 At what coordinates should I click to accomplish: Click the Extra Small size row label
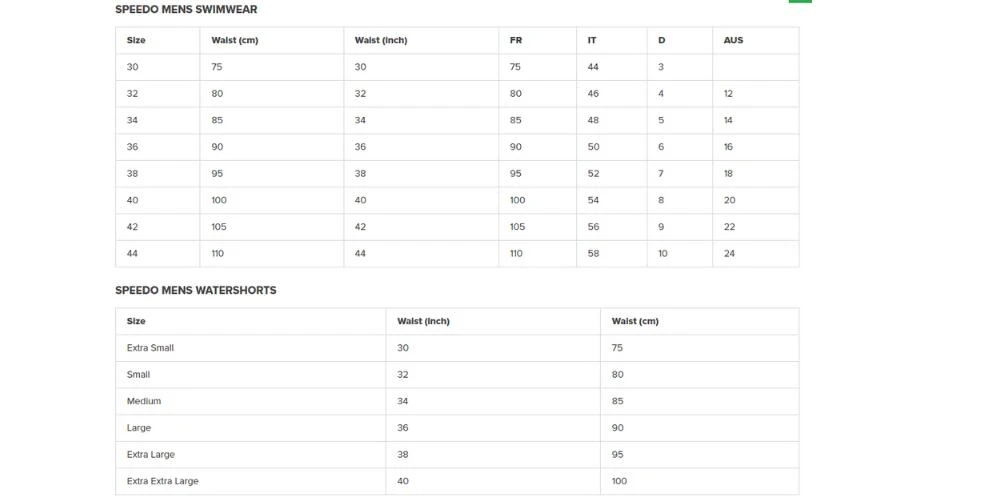click(151, 348)
